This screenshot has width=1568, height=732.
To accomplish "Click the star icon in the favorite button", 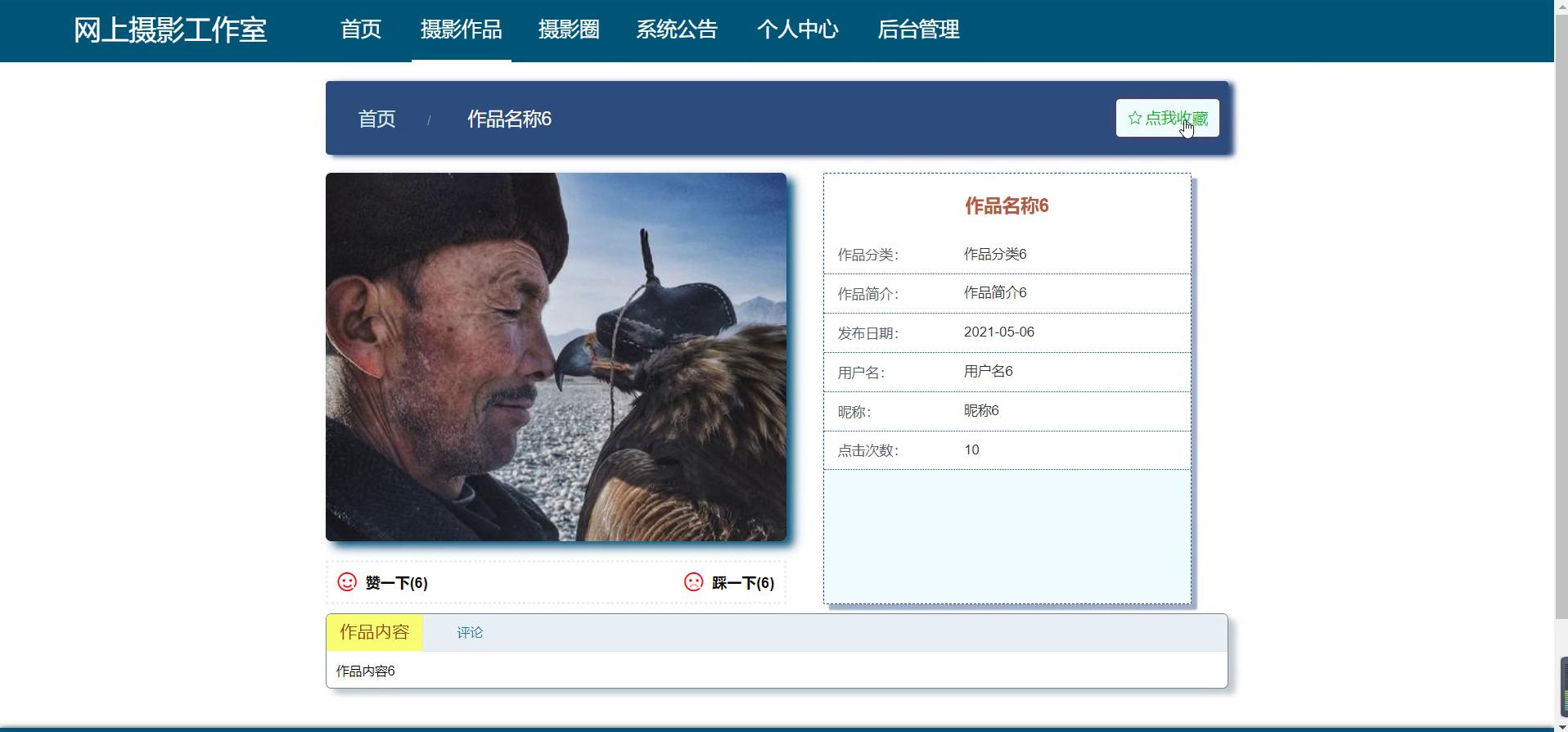I will 1134,119.
